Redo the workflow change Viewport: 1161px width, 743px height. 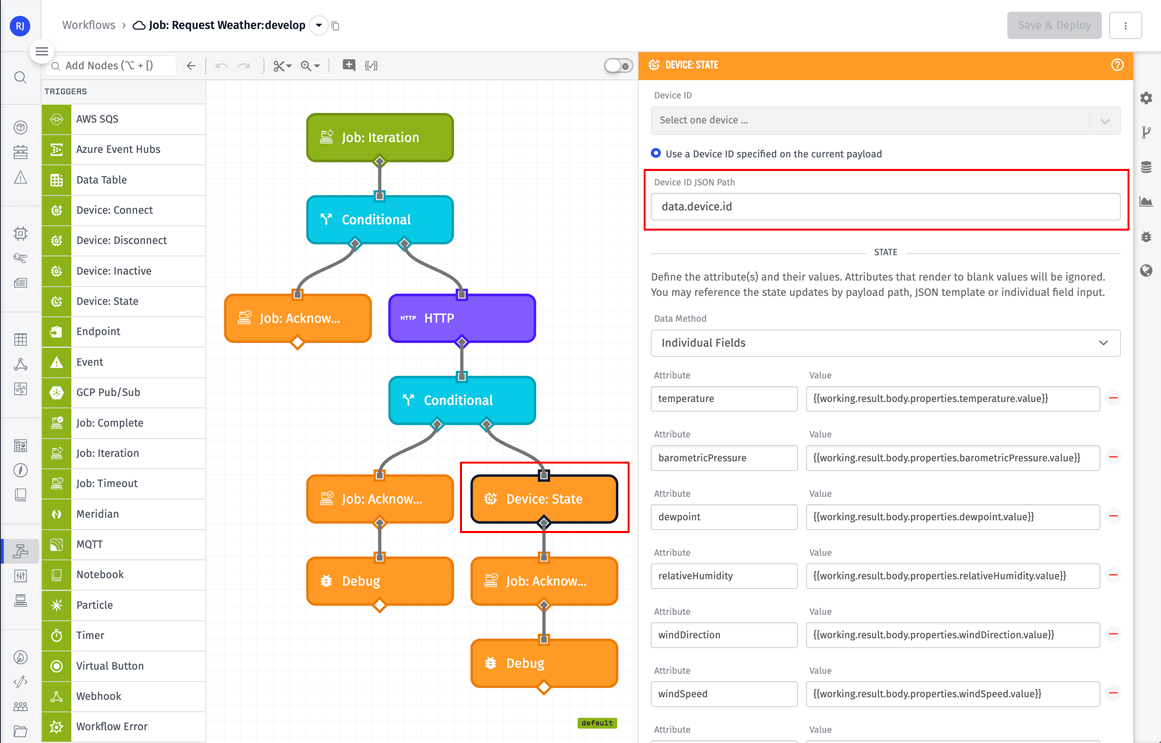click(x=244, y=66)
